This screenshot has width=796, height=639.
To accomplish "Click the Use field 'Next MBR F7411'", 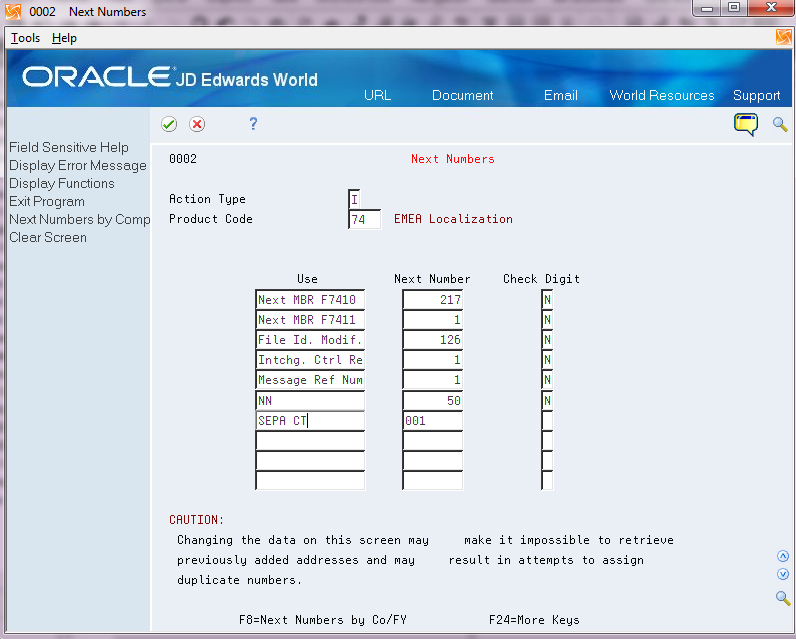I will pyautogui.click(x=310, y=320).
